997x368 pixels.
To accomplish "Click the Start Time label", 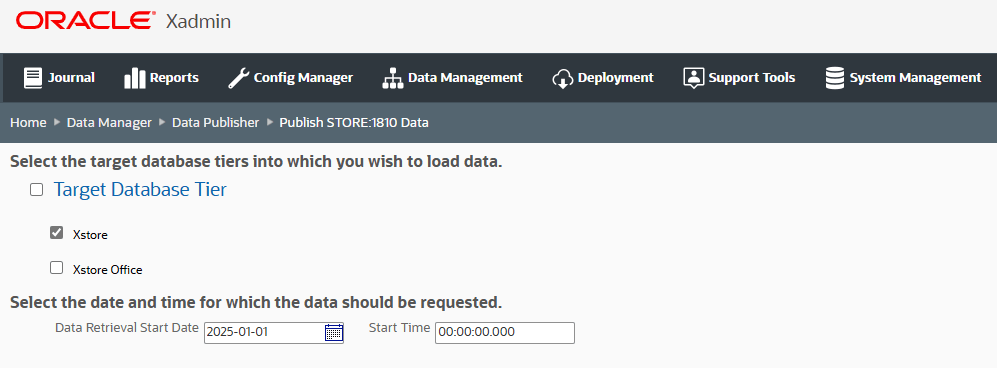I will coord(399,328).
